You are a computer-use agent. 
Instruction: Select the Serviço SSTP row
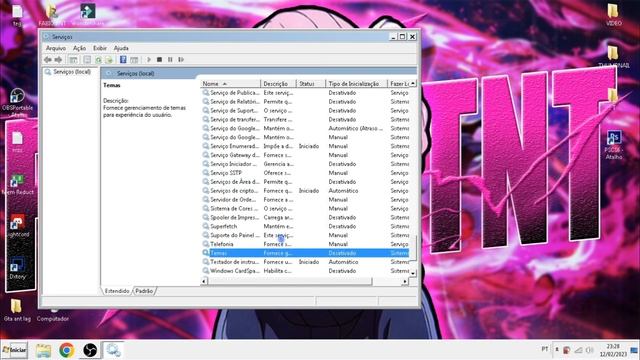[305, 173]
